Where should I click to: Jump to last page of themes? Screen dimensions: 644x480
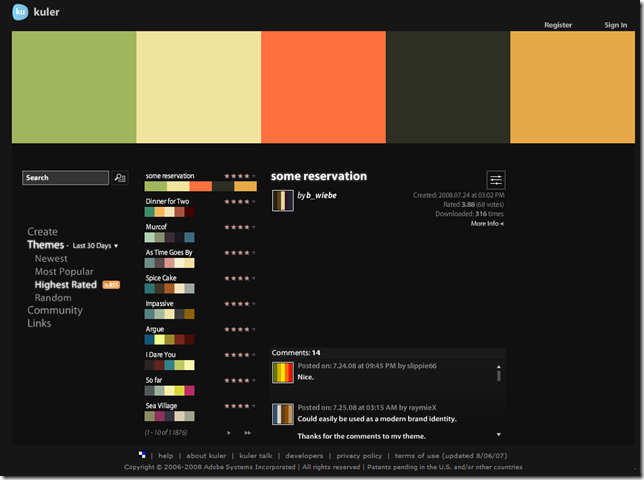(248, 432)
